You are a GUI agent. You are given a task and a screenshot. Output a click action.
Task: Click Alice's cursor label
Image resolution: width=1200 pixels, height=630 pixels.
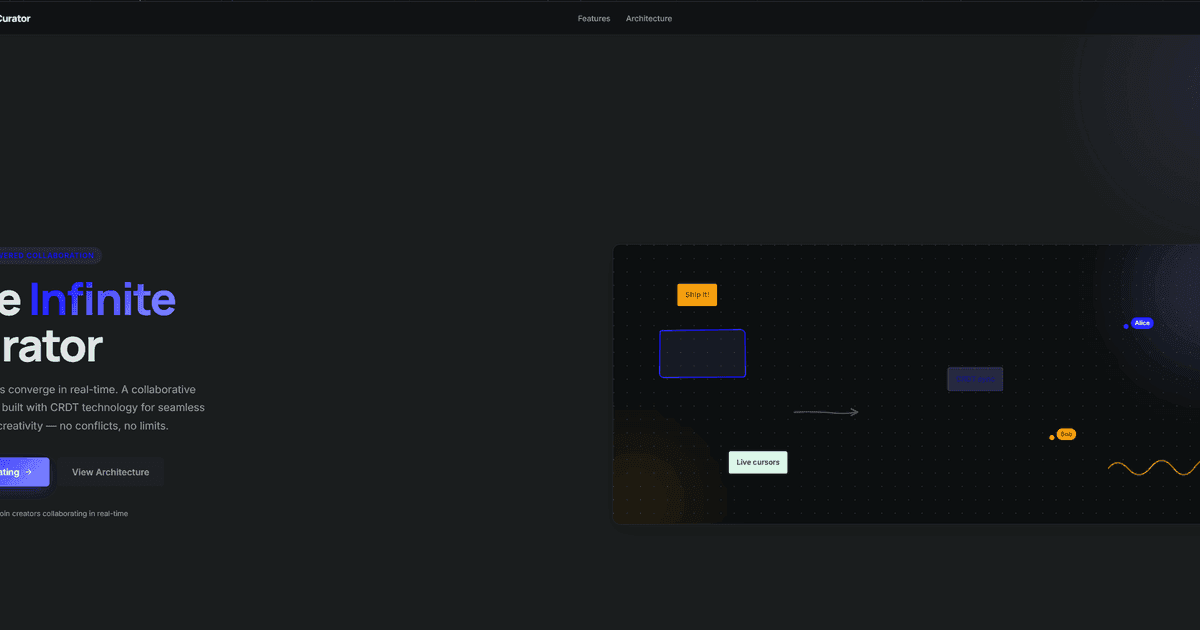coord(1142,323)
